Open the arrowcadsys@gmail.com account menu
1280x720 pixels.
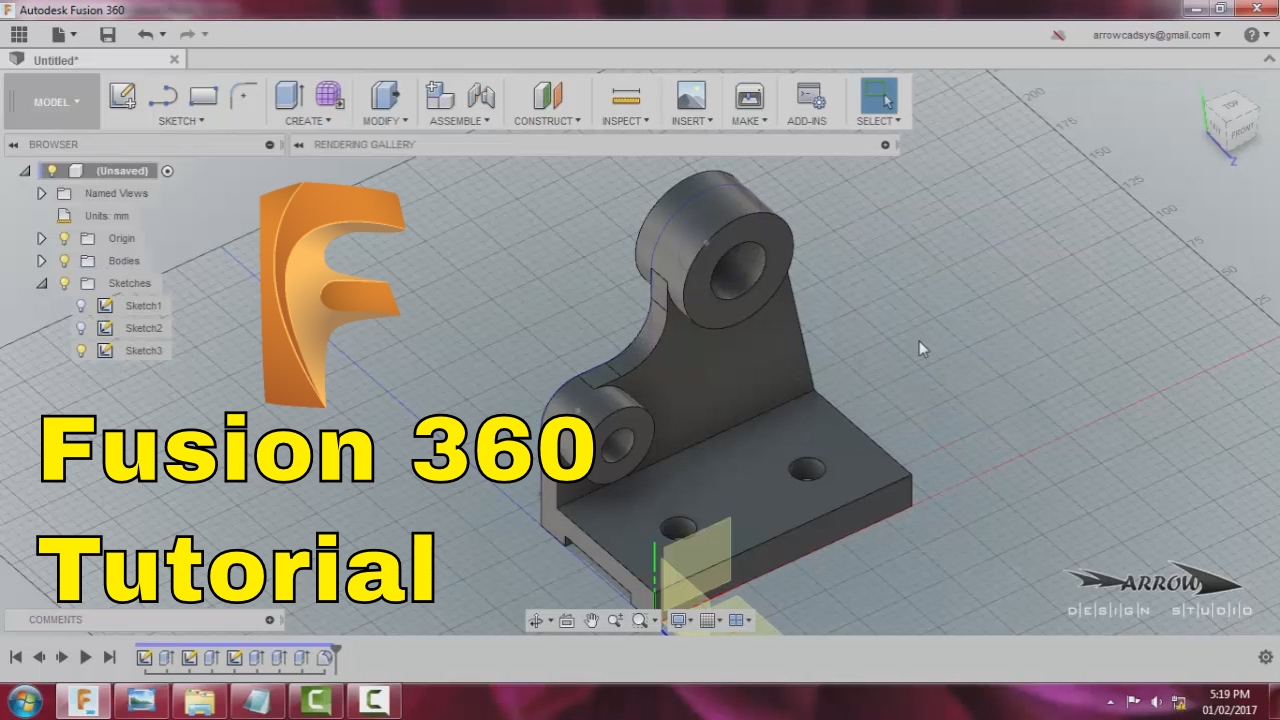click(x=1157, y=35)
